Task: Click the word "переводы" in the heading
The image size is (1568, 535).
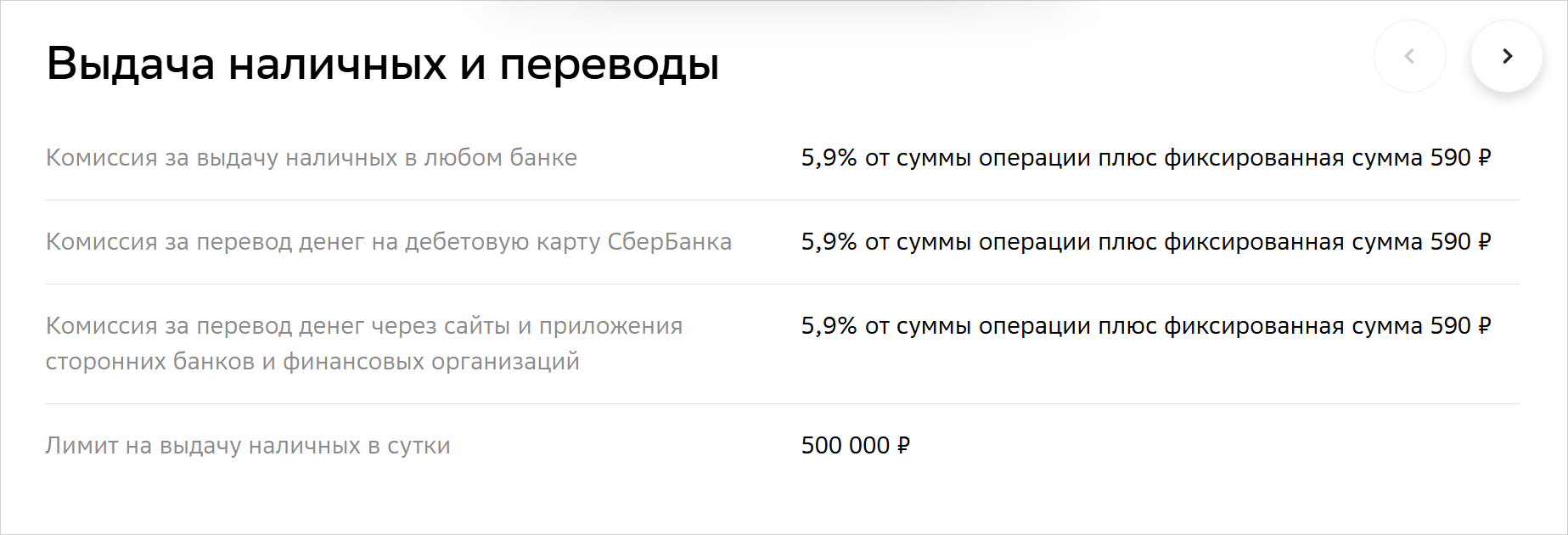Action: tap(609, 64)
